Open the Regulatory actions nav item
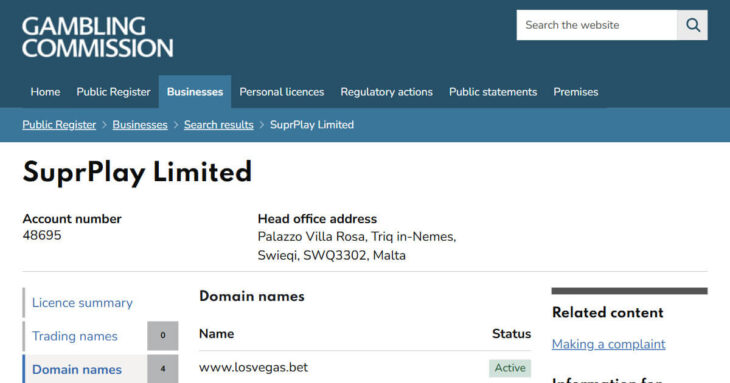This screenshot has height=383, width=730. point(386,92)
